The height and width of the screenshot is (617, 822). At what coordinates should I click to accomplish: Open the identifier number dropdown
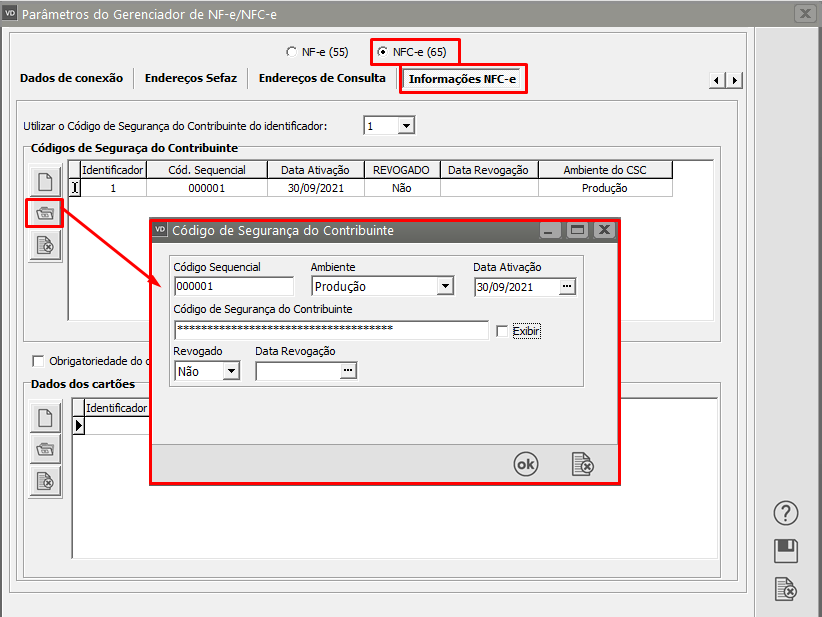click(x=405, y=126)
